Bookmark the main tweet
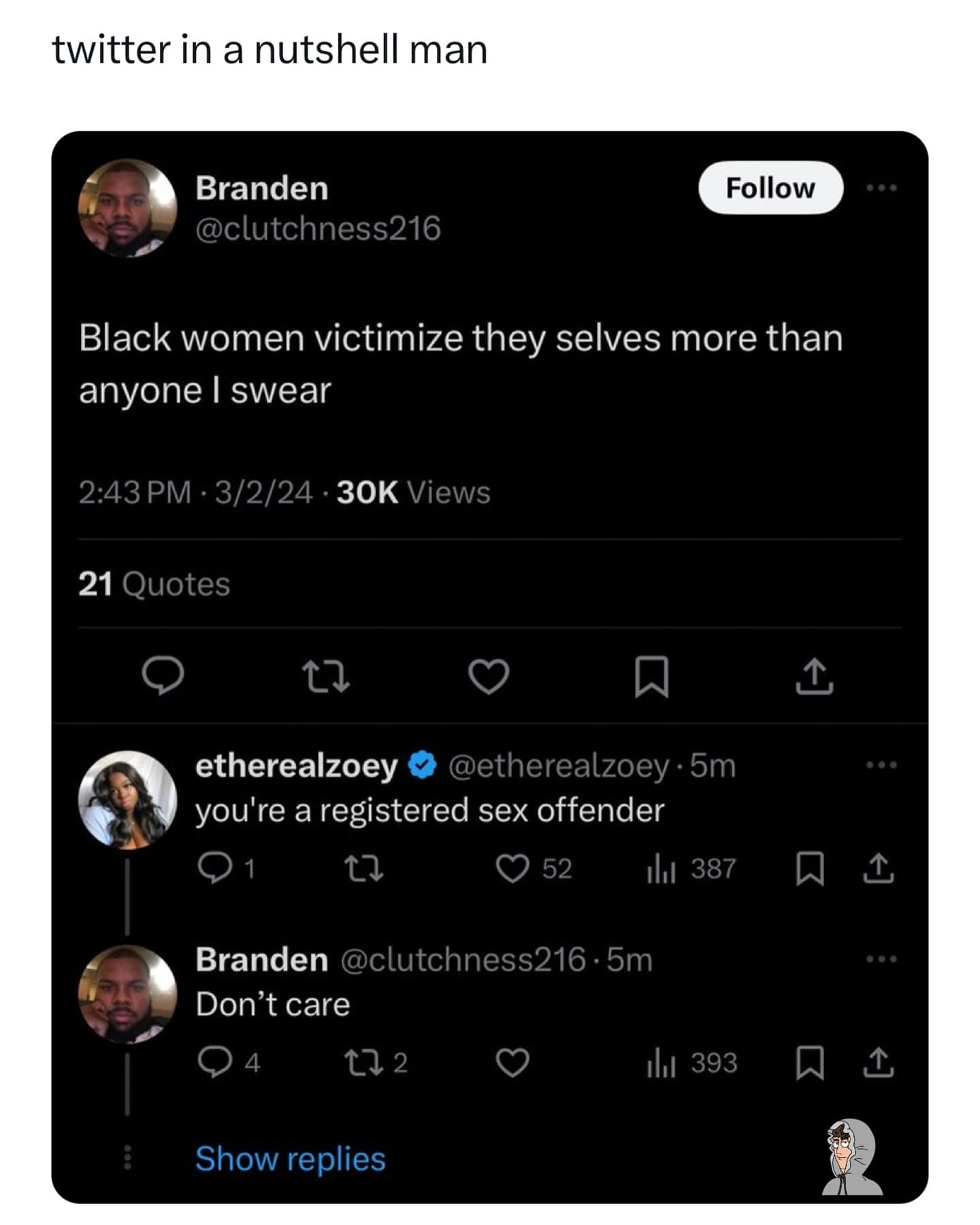 [x=651, y=676]
